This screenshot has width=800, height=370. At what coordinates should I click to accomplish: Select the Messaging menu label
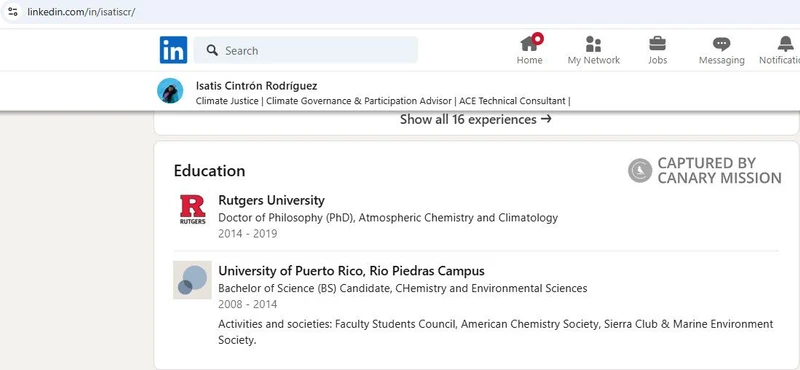(x=721, y=60)
